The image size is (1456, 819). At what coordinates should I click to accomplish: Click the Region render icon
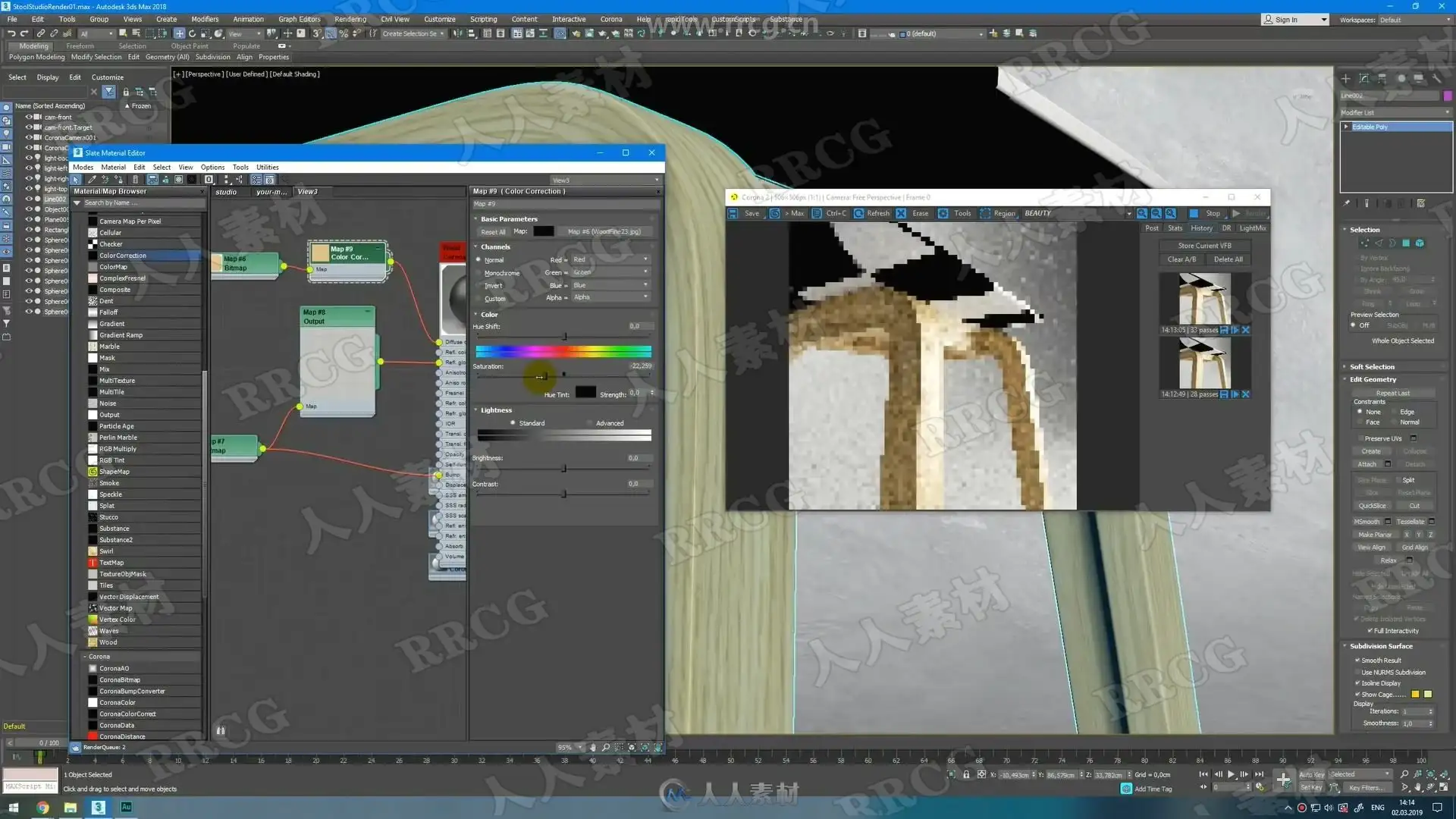(985, 213)
